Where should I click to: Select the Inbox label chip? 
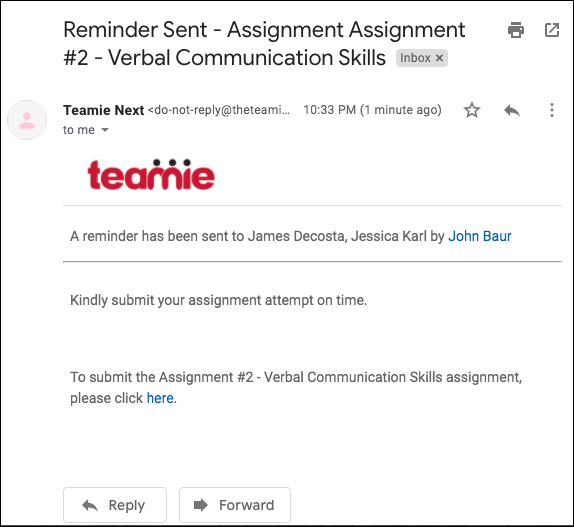[x=415, y=58]
